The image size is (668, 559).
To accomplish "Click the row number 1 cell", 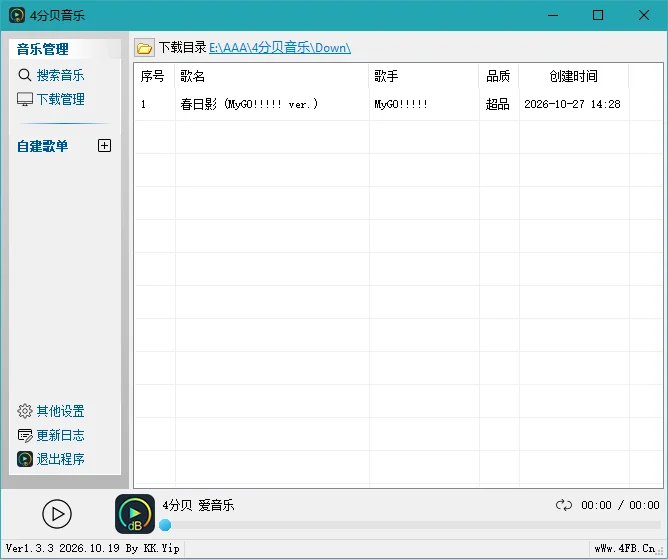I will (x=144, y=104).
